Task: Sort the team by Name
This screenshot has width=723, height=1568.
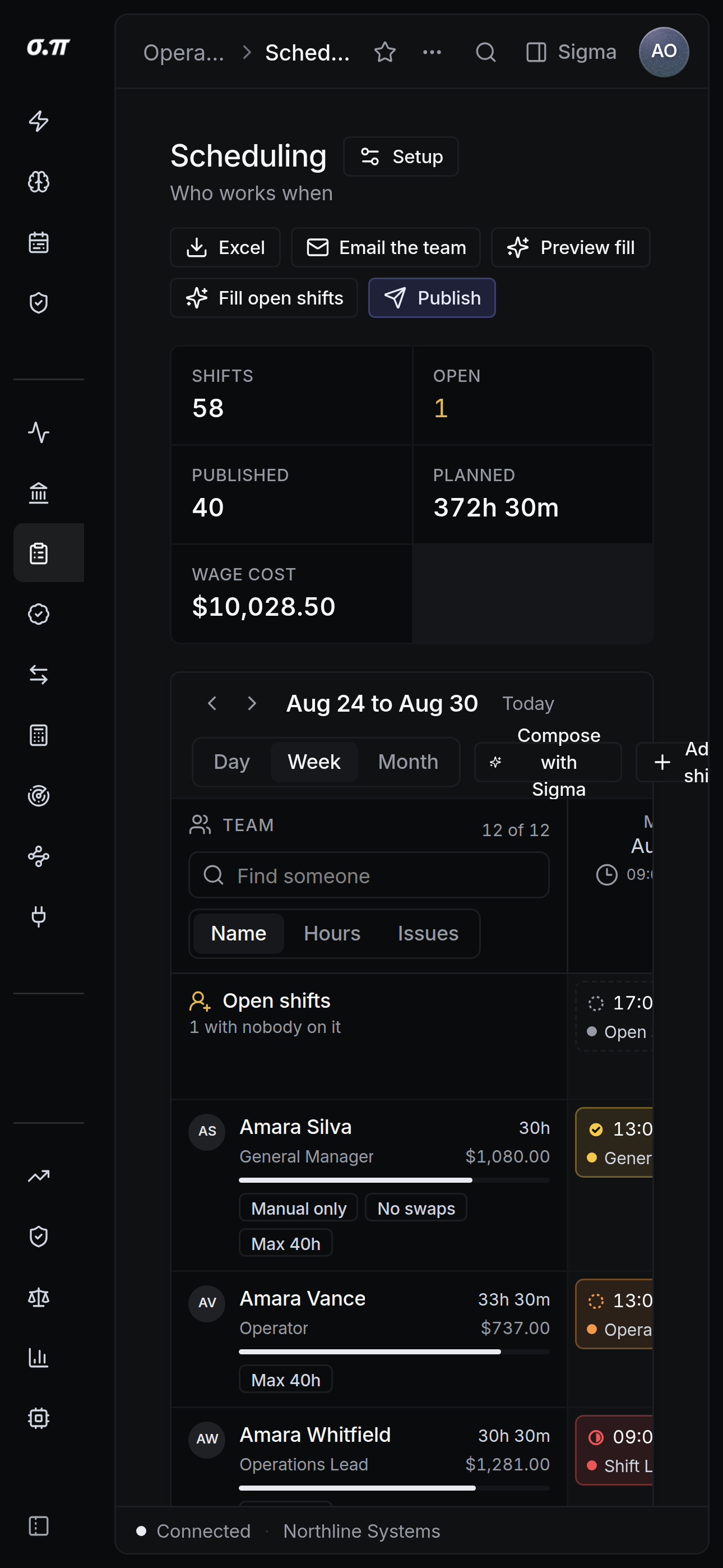Action: tap(239, 934)
